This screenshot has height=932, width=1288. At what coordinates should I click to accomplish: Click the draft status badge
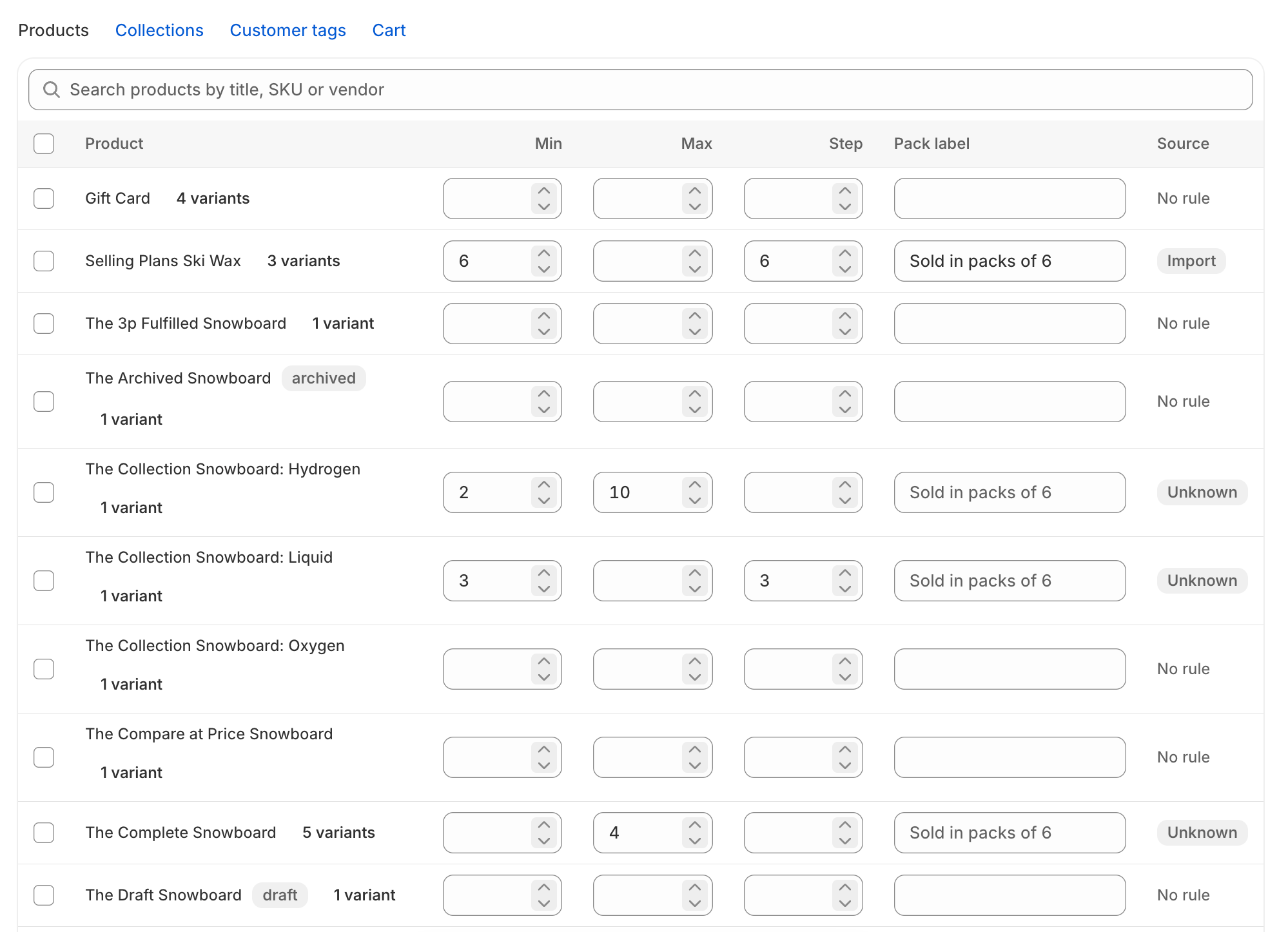(x=280, y=895)
